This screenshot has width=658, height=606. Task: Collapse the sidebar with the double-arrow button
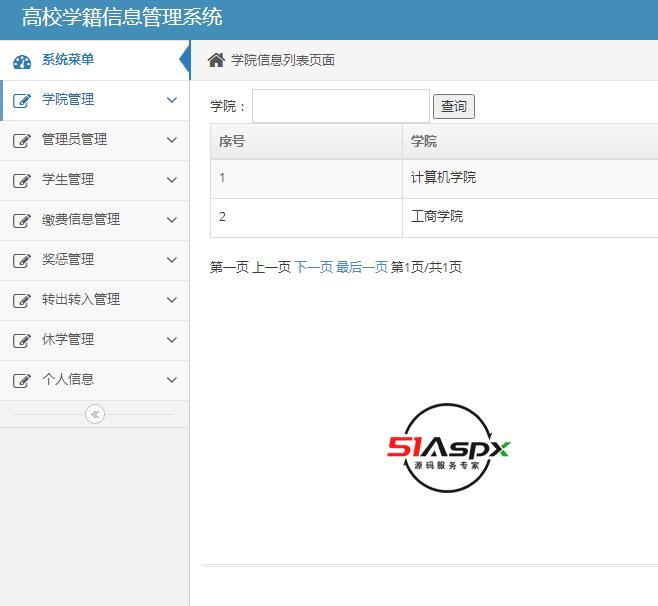click(x=95, y=414)
